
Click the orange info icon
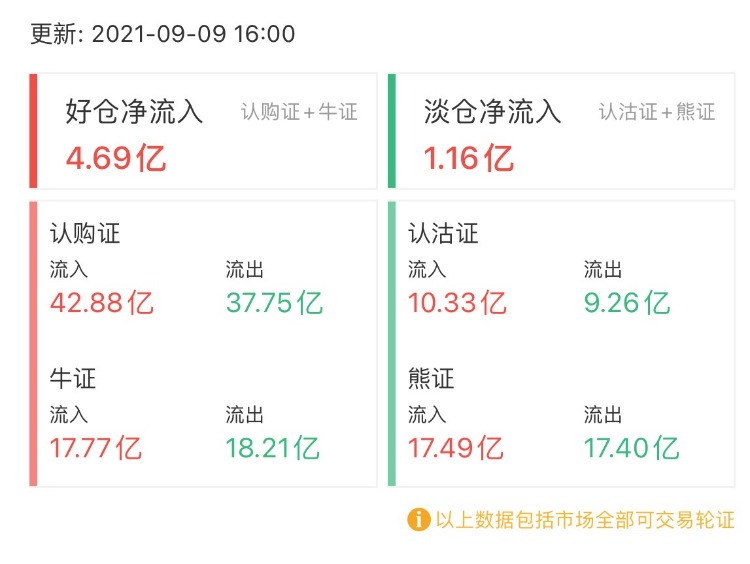[x=418, y=520]
